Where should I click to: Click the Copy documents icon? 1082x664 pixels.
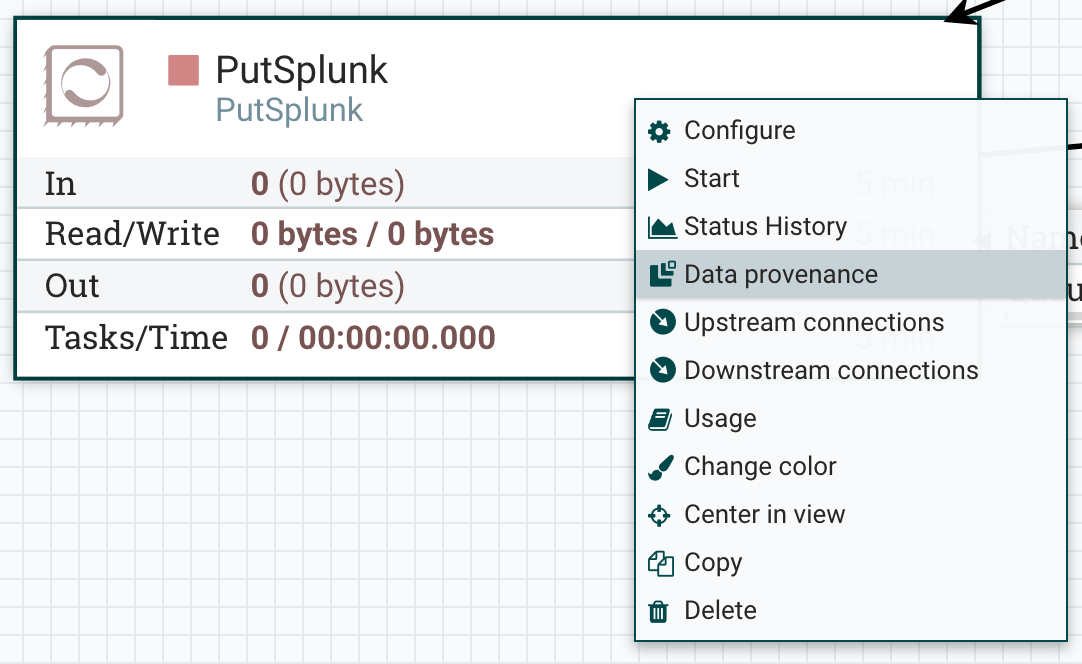click(660, 563)
